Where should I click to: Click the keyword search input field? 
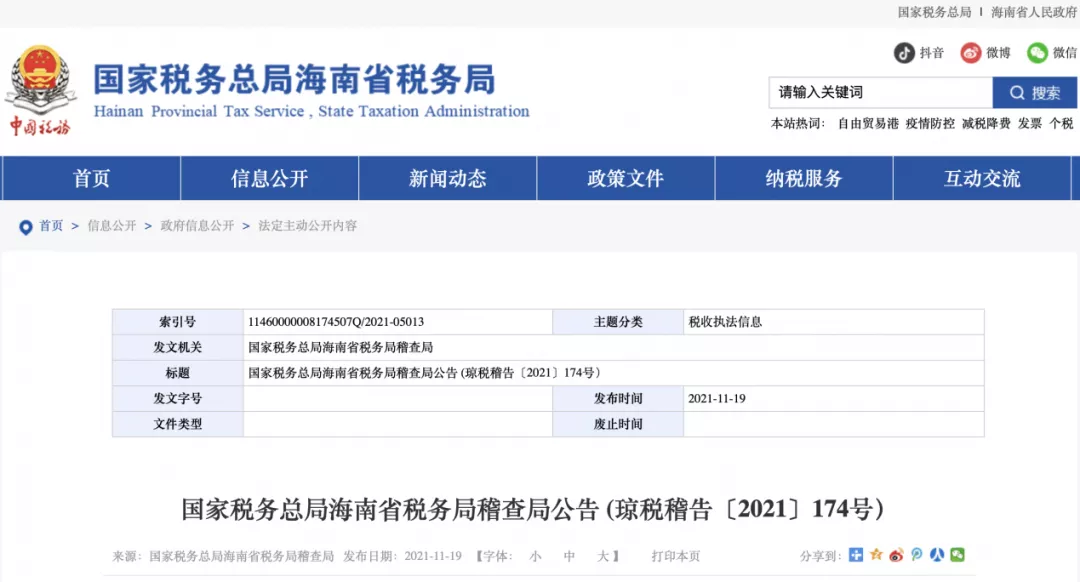click(x=880, y=92)
